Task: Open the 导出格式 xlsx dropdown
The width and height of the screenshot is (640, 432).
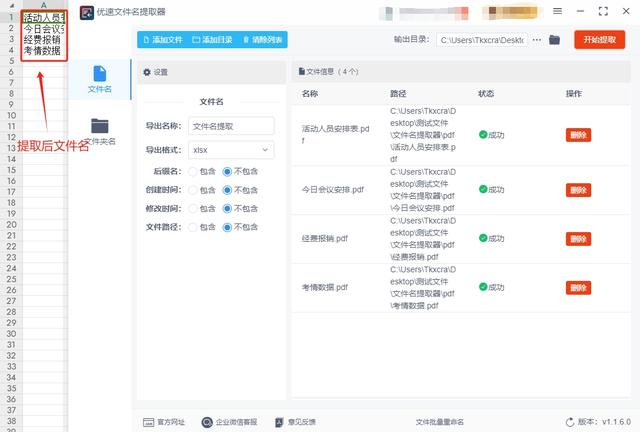Action: [x=231, y=150]
